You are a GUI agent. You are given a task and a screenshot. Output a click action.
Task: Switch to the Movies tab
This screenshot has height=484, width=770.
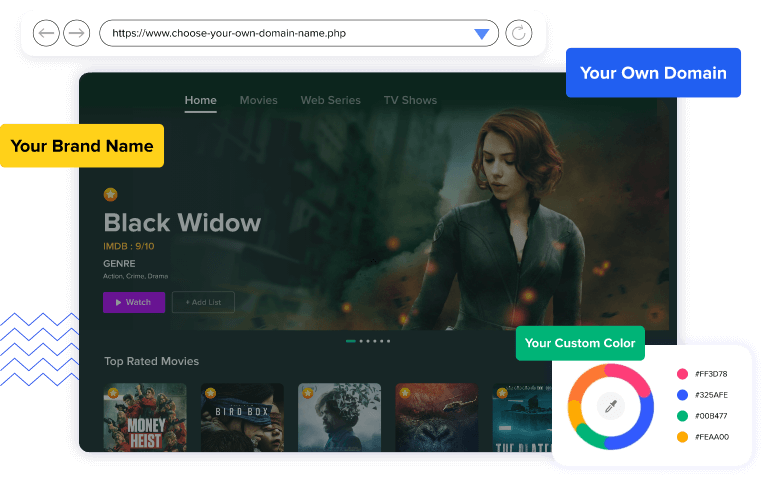[258, 100]
